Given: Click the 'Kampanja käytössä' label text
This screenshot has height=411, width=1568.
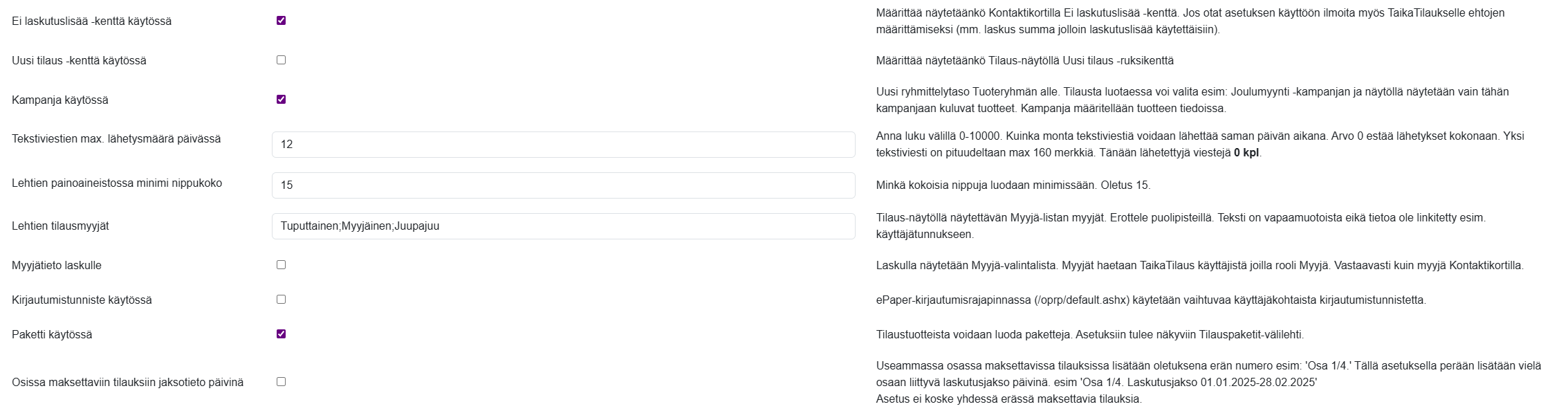Looking at the screenshot, I should pyautogui.click(x=60, y=100).
